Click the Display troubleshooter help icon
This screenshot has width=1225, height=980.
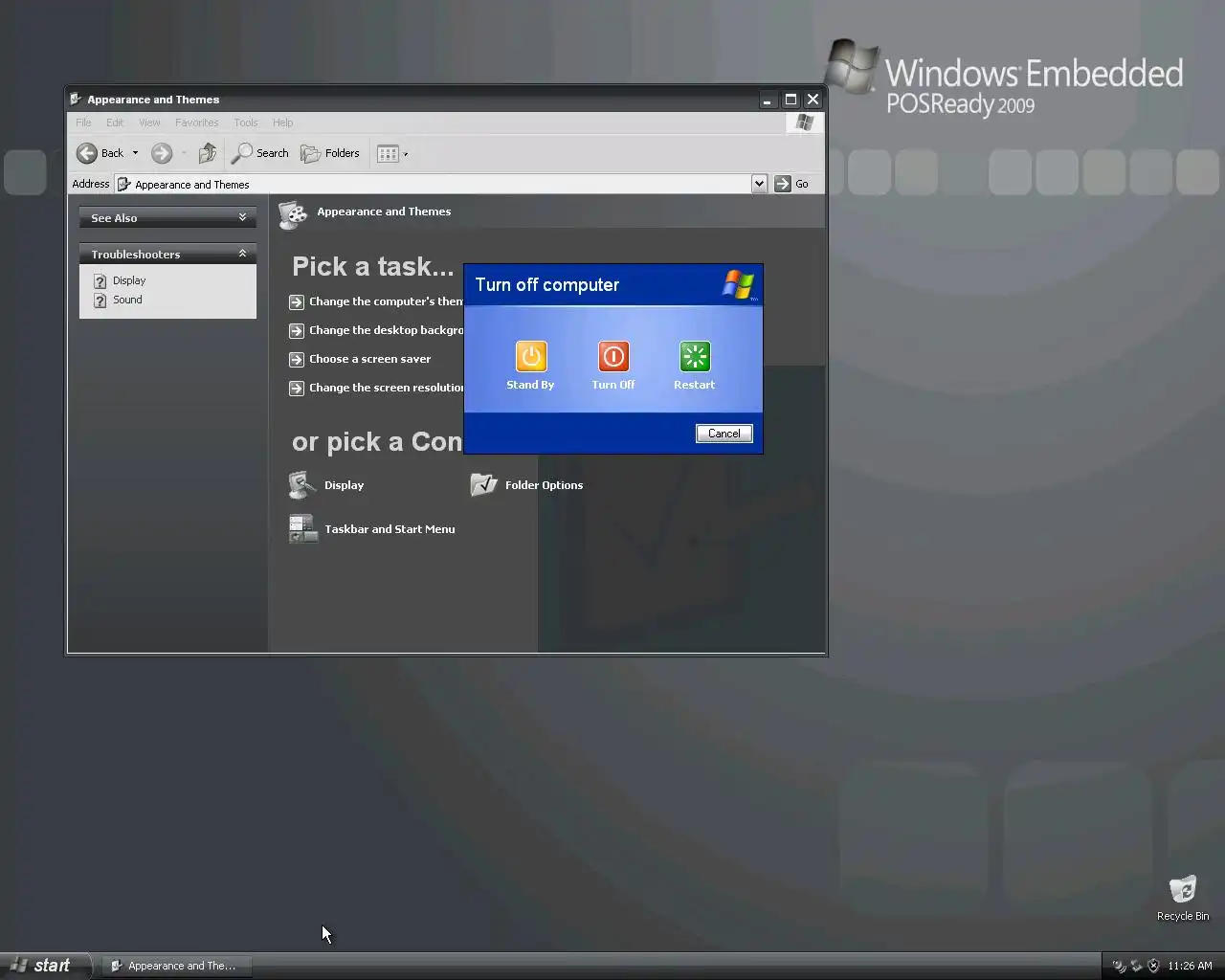click(100, 281)
